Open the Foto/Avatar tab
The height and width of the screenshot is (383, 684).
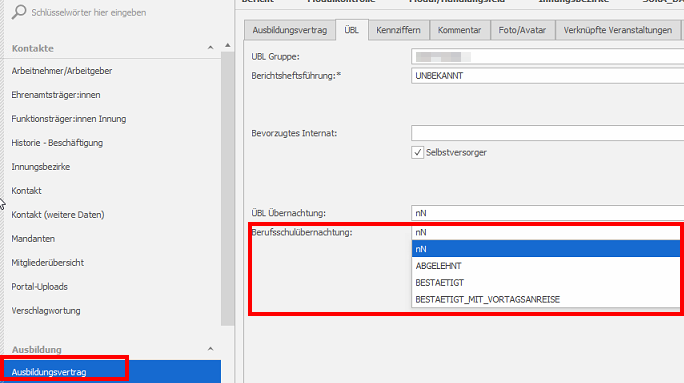522,30
